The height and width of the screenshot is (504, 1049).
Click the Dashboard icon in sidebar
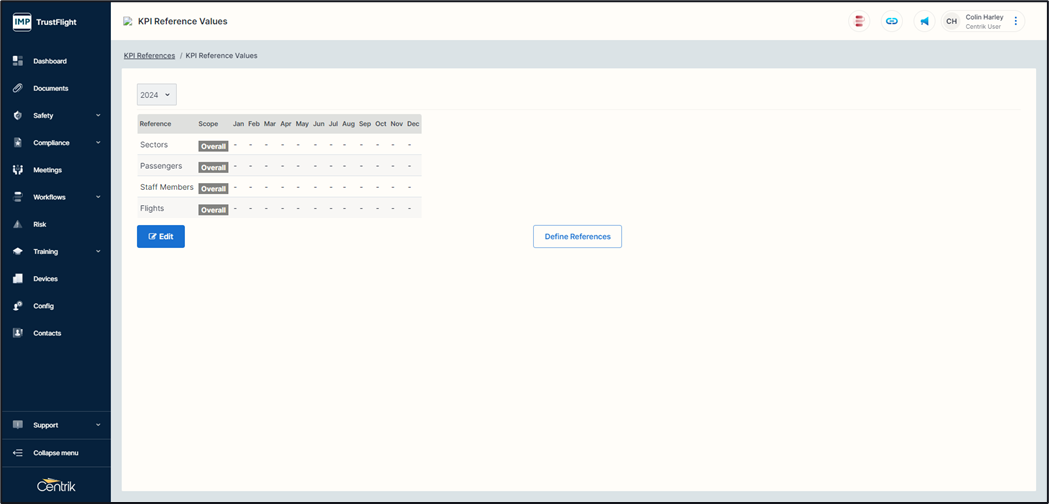(18, 61)
